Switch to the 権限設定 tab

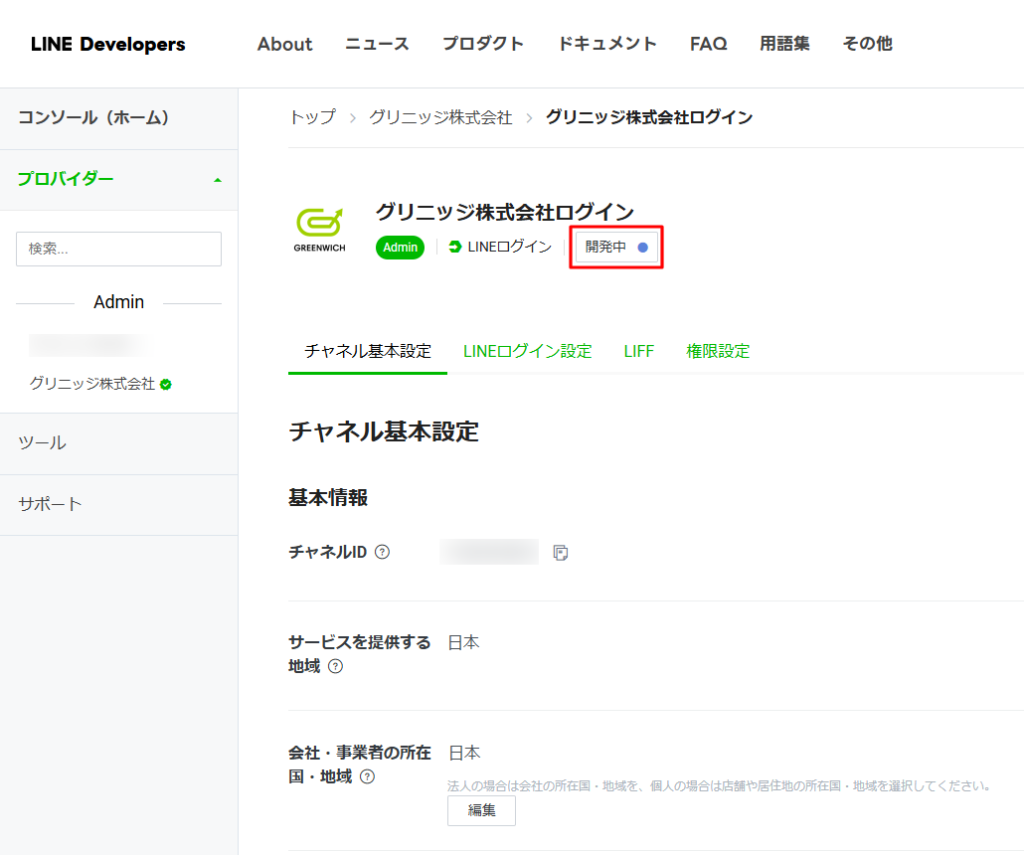pyautogui.click(x=717, y=351)
